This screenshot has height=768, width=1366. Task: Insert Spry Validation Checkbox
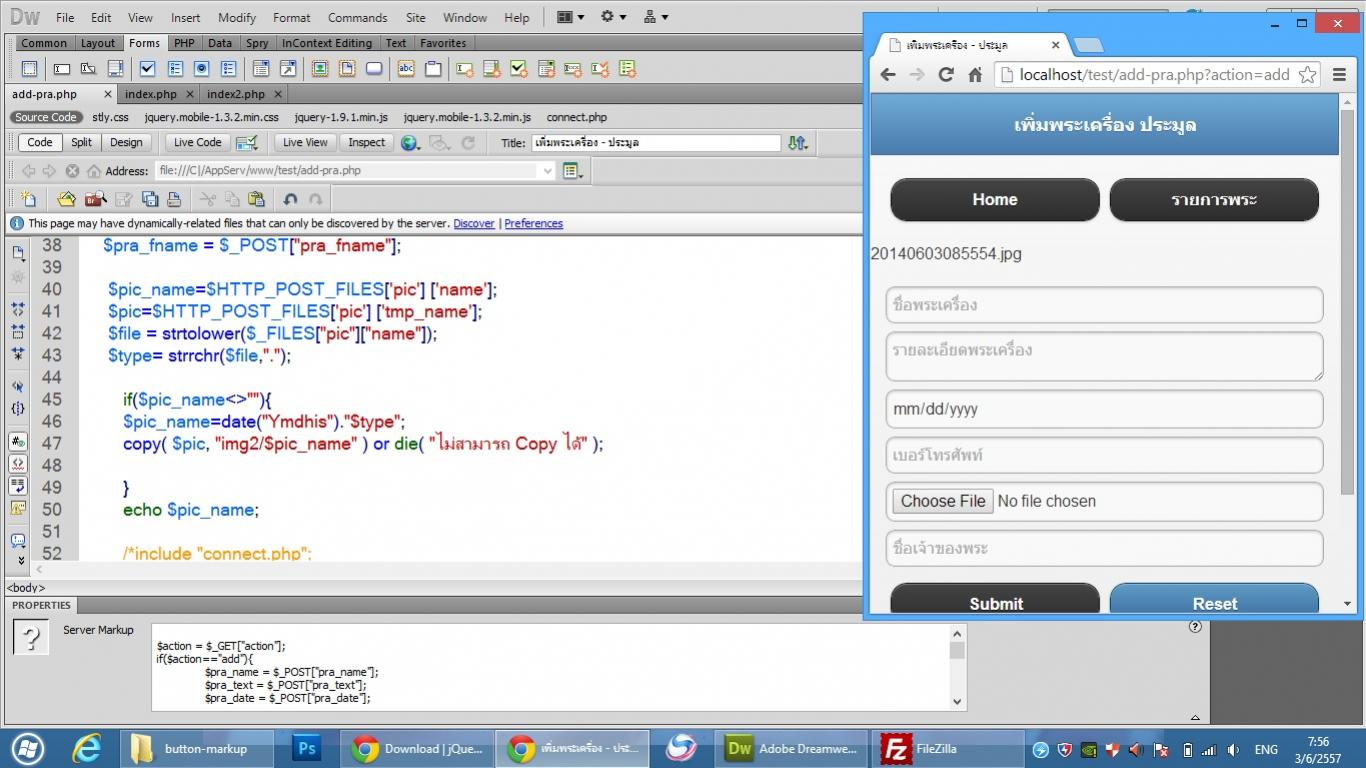coord(519,69)
